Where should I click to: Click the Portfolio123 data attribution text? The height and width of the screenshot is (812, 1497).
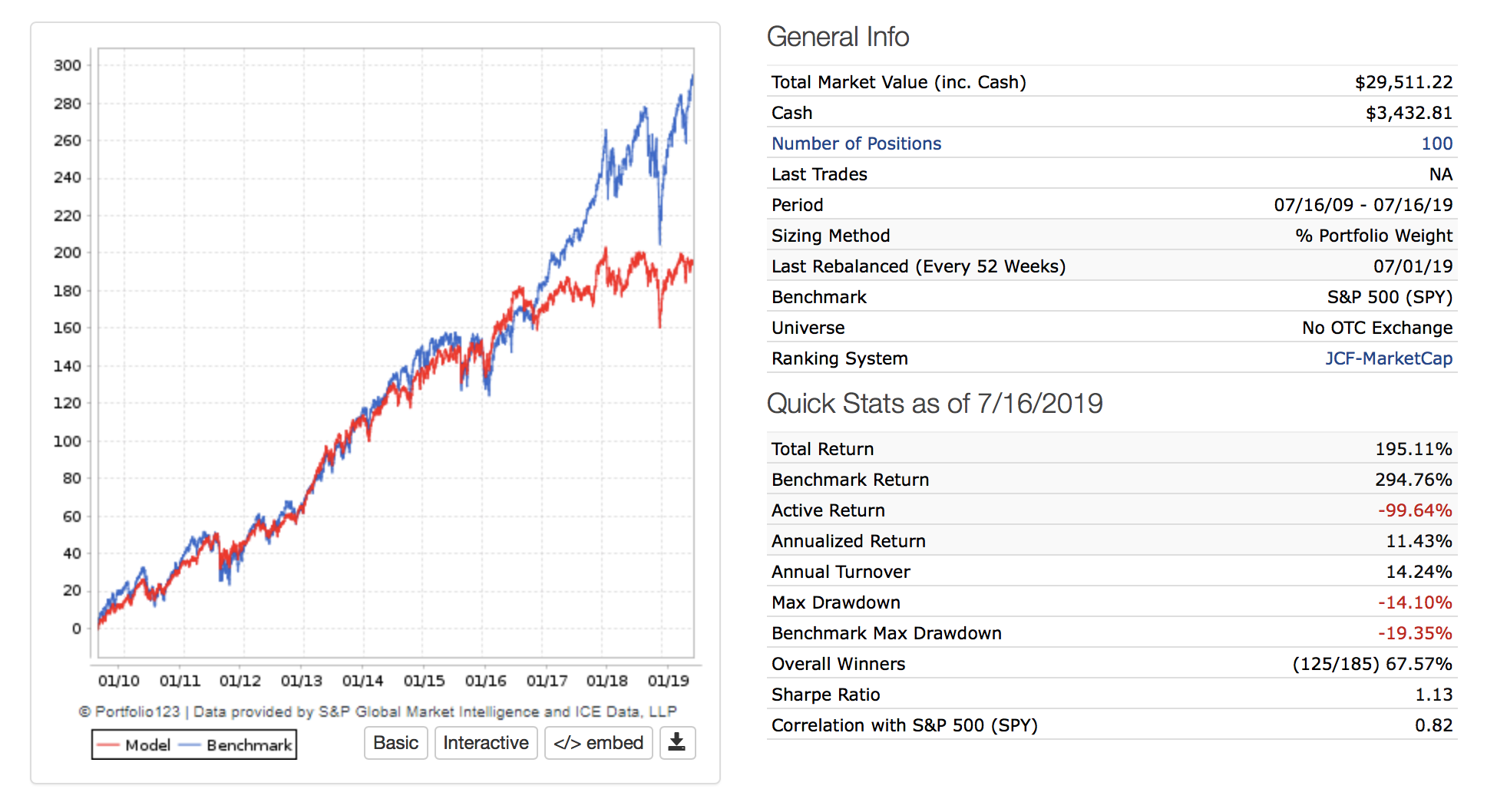tap(377, 711)
